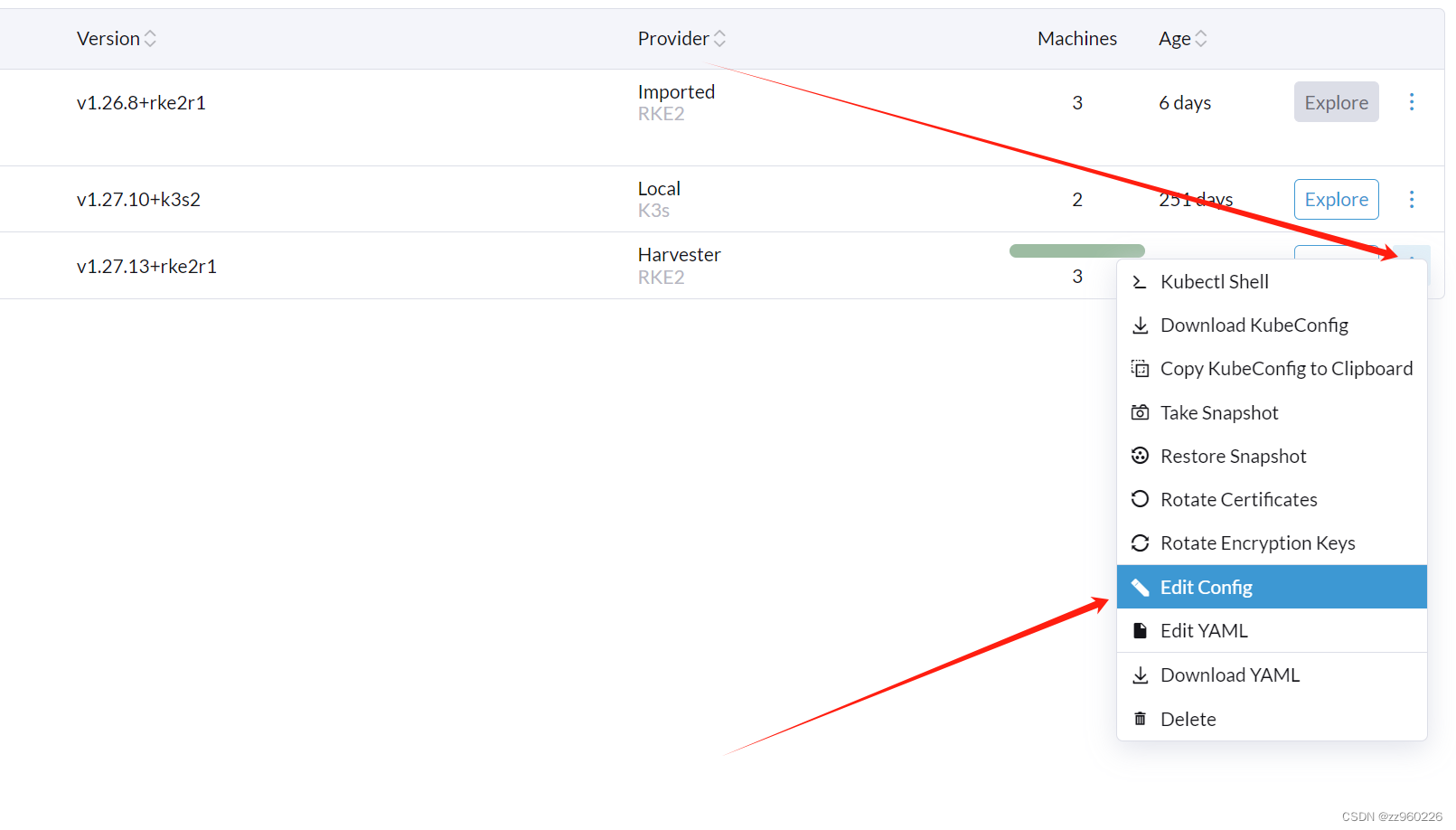Click version text v1.27.10+k3s2
The height and width of the screenshot is (830, 1456).
[138, 200]
